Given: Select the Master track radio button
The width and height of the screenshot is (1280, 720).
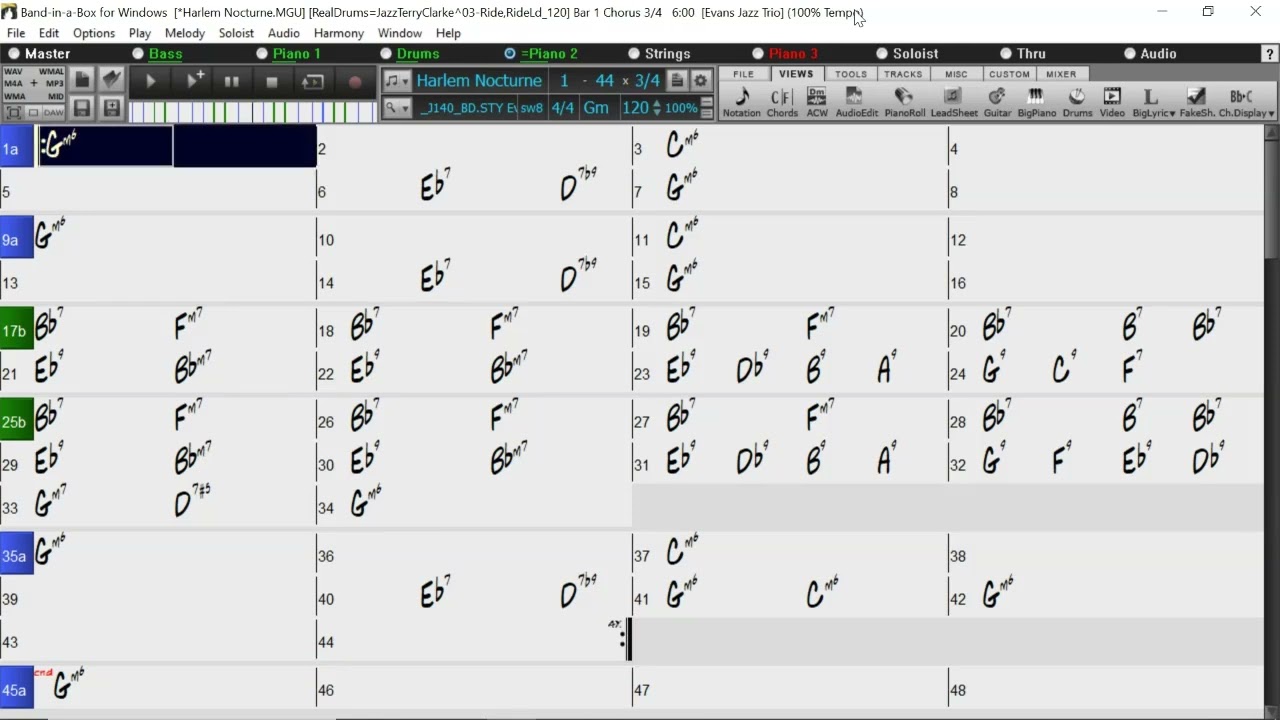Looking at the screenshot, I should [x=14, y=54].
